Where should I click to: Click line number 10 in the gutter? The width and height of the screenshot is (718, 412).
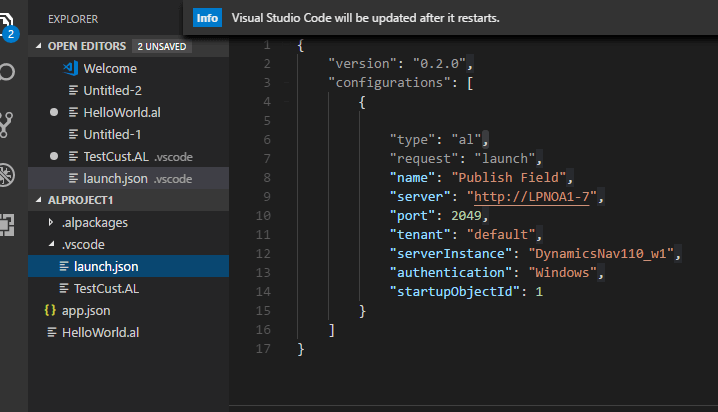pos(263,215)
